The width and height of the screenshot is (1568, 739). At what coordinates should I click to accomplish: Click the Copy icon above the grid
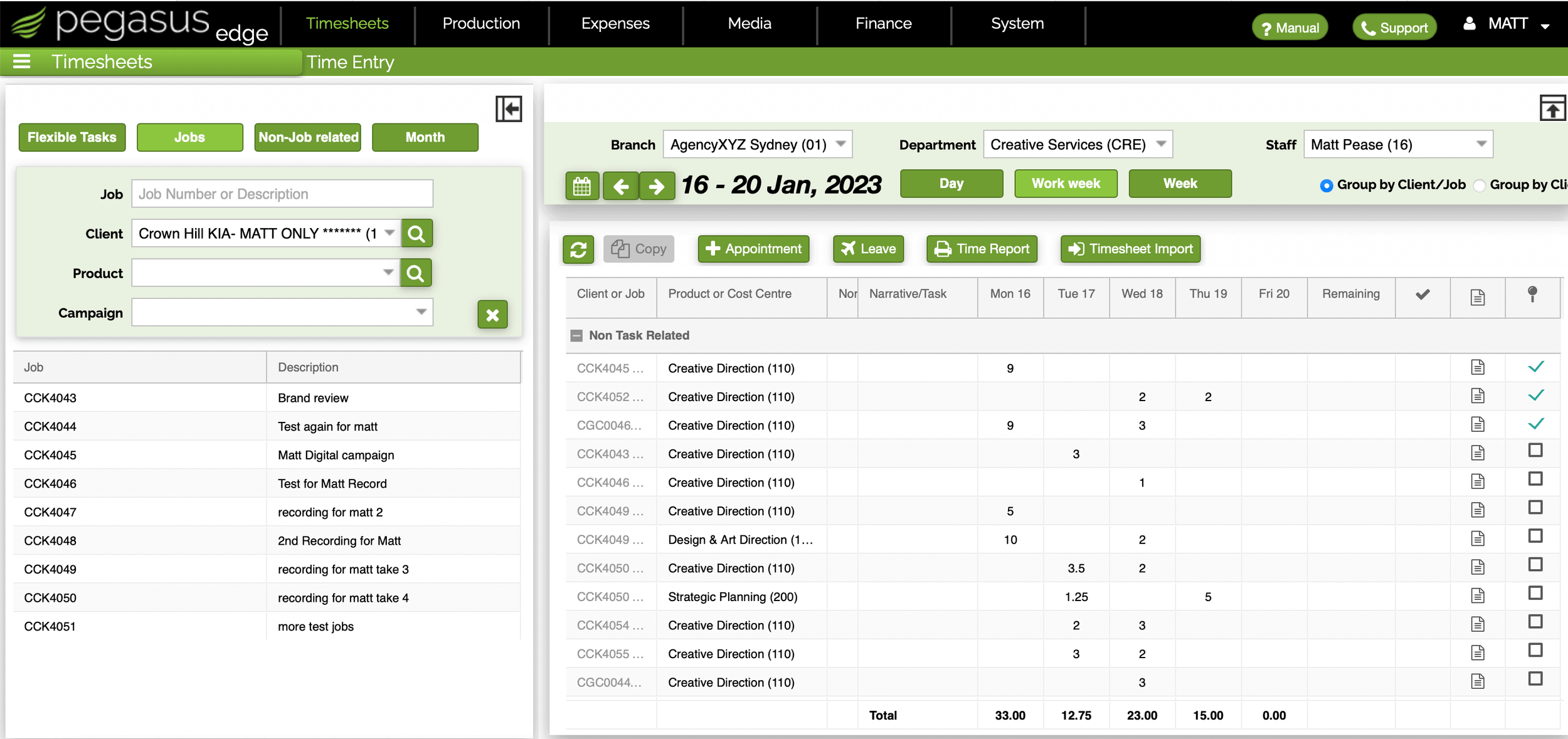coord(638,248)
